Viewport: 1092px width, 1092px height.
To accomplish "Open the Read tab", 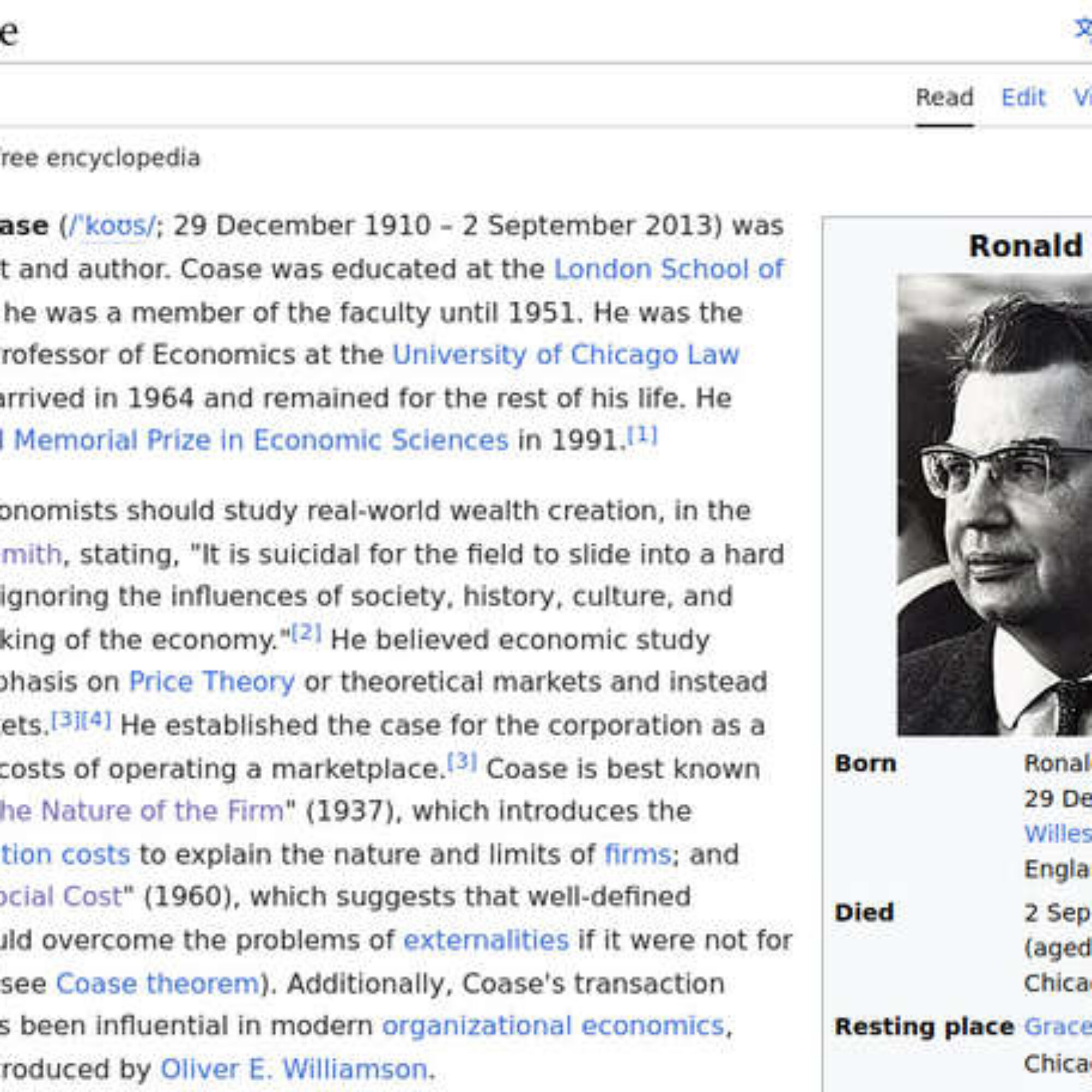I will [x=945, y=97].
